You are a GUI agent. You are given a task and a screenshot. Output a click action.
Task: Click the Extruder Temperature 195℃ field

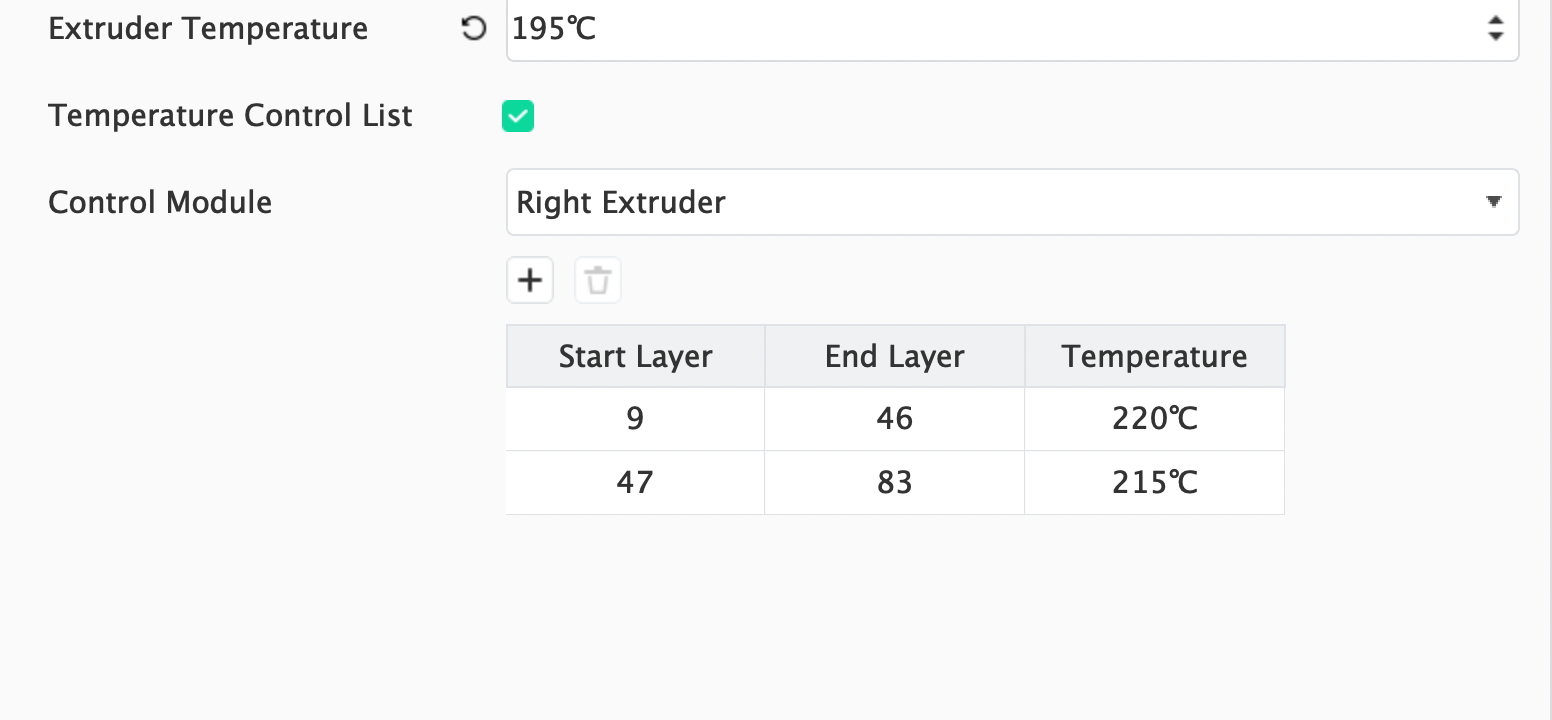[990, 29]
